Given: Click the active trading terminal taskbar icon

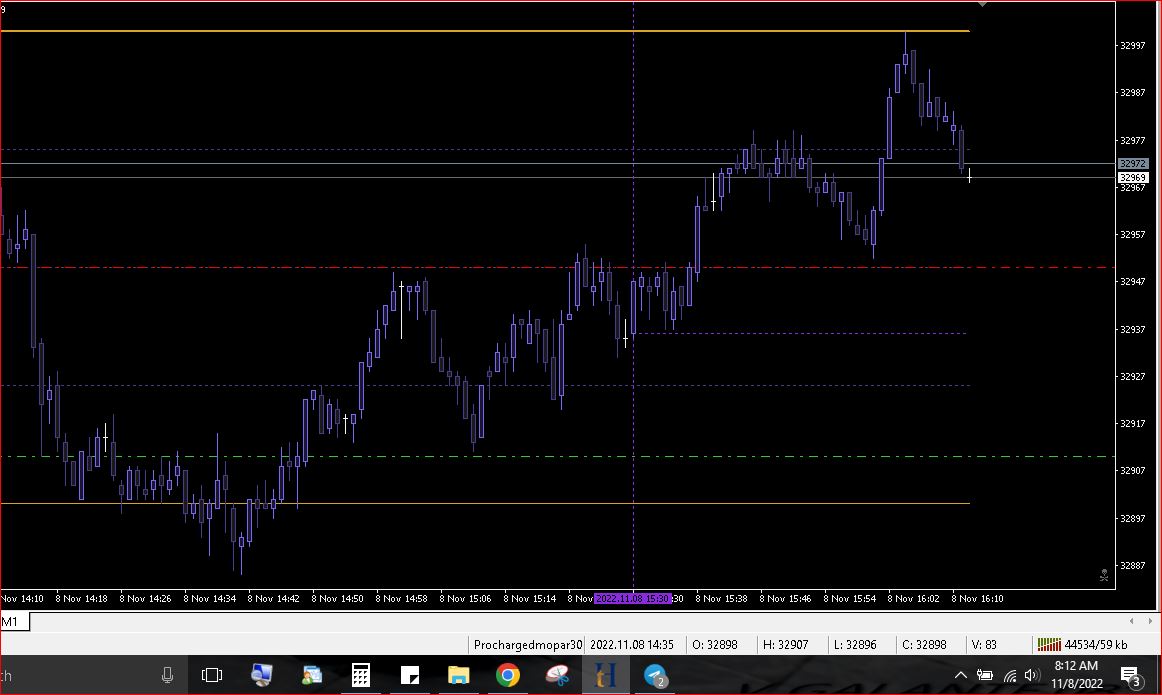Looking at the screenshot, I should click(x=606, y=675).
